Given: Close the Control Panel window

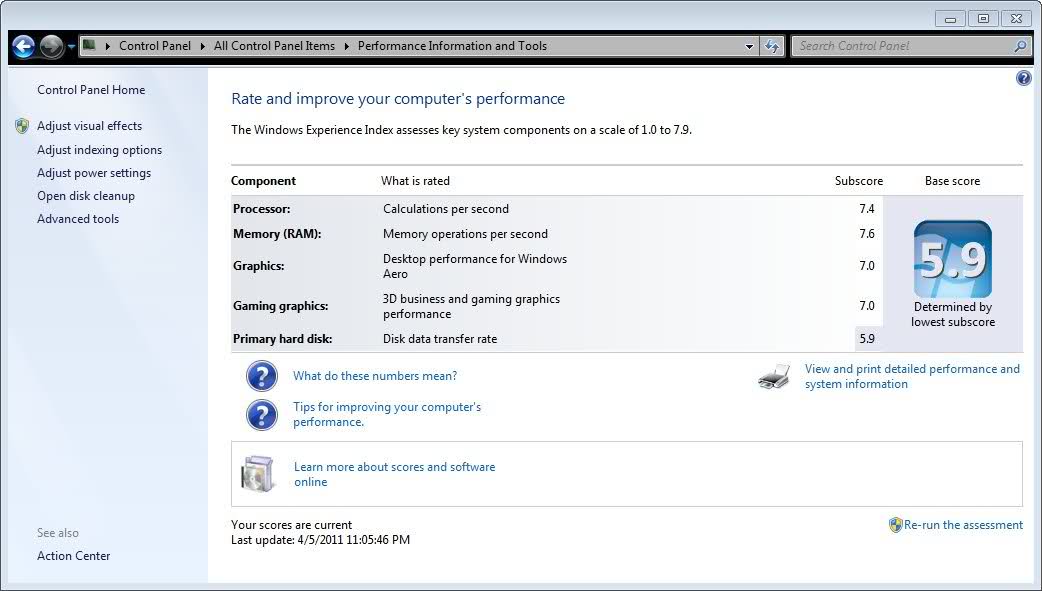Looking at the screenshot, I should 1016,19.
